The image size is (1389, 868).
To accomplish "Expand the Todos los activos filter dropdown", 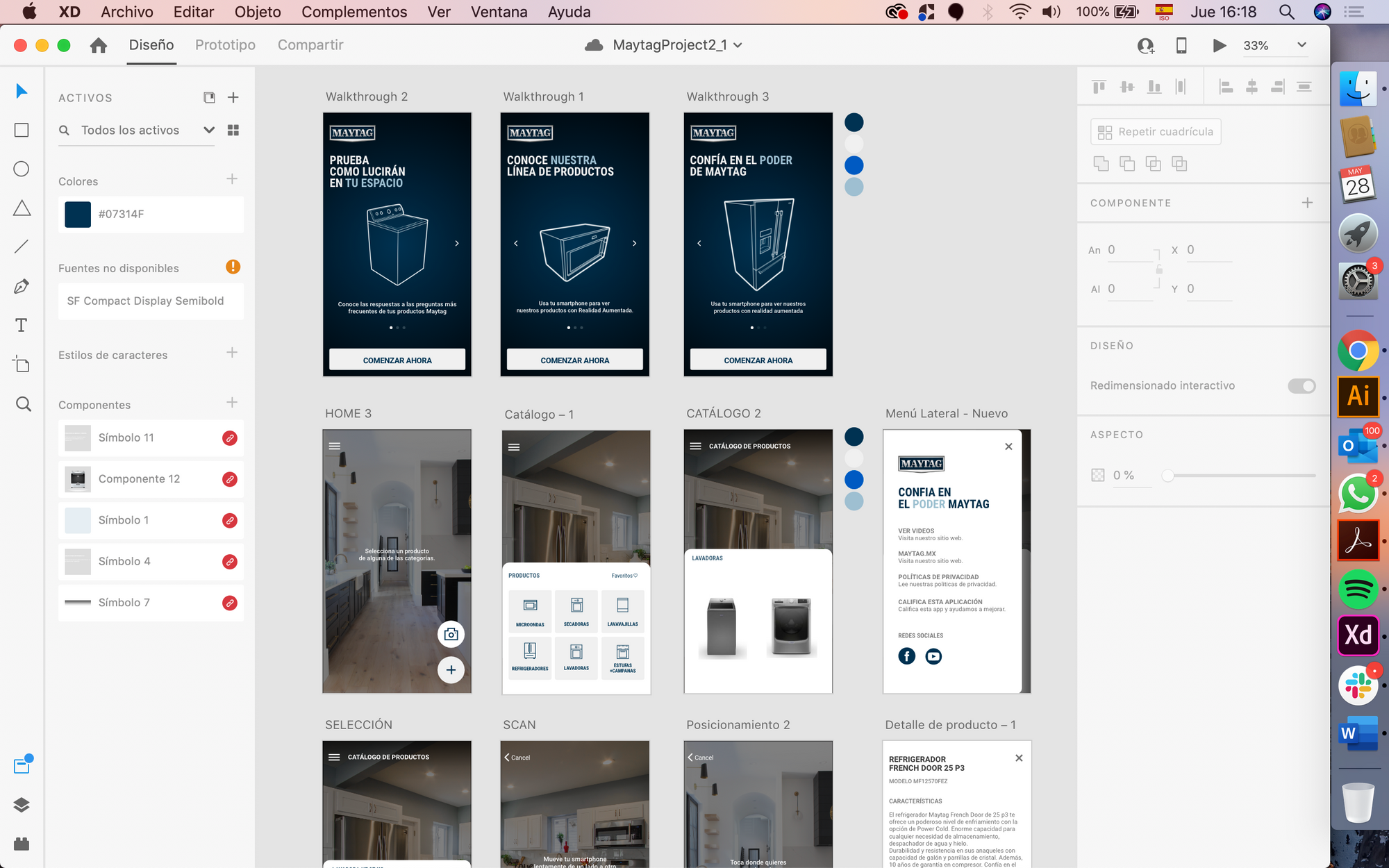I will tap(208, 130).
